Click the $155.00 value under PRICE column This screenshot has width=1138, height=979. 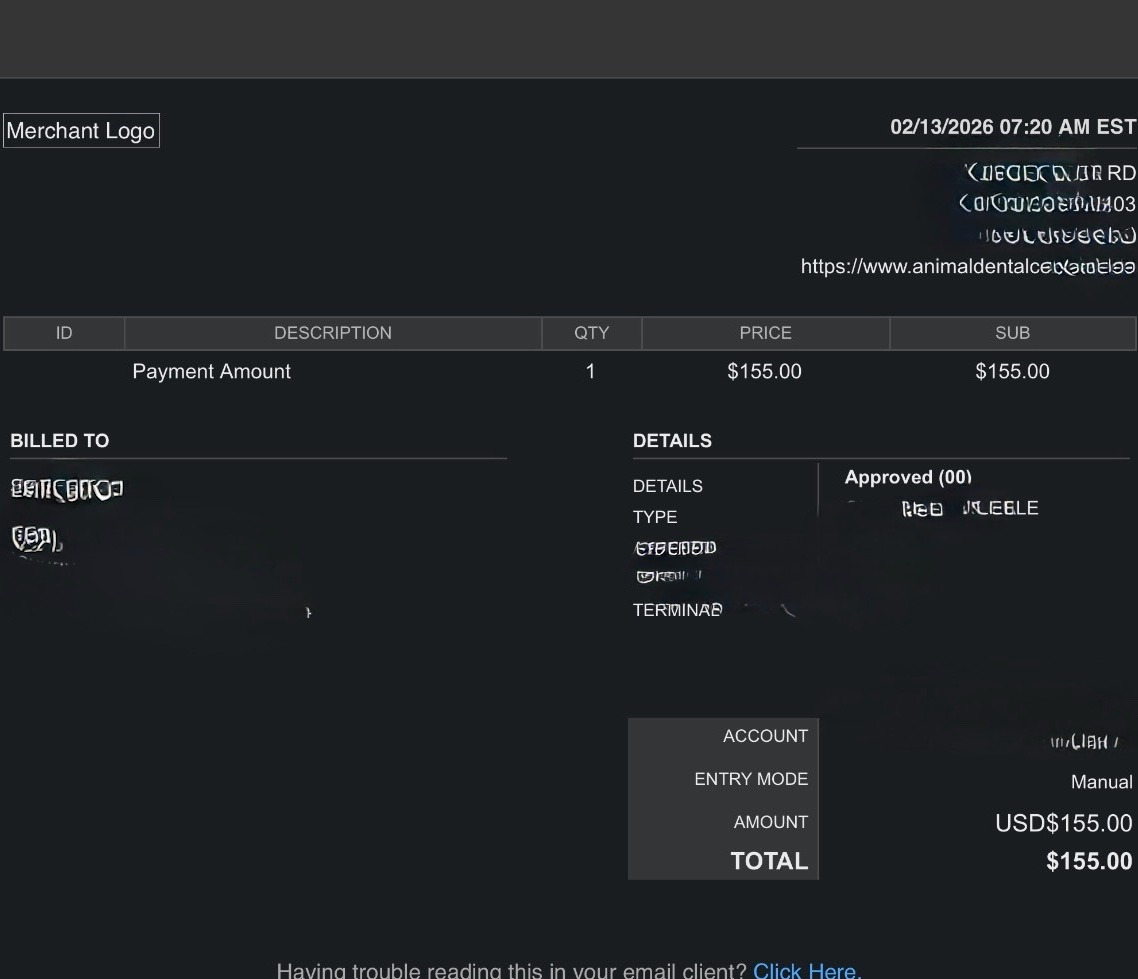pos(764,372)
